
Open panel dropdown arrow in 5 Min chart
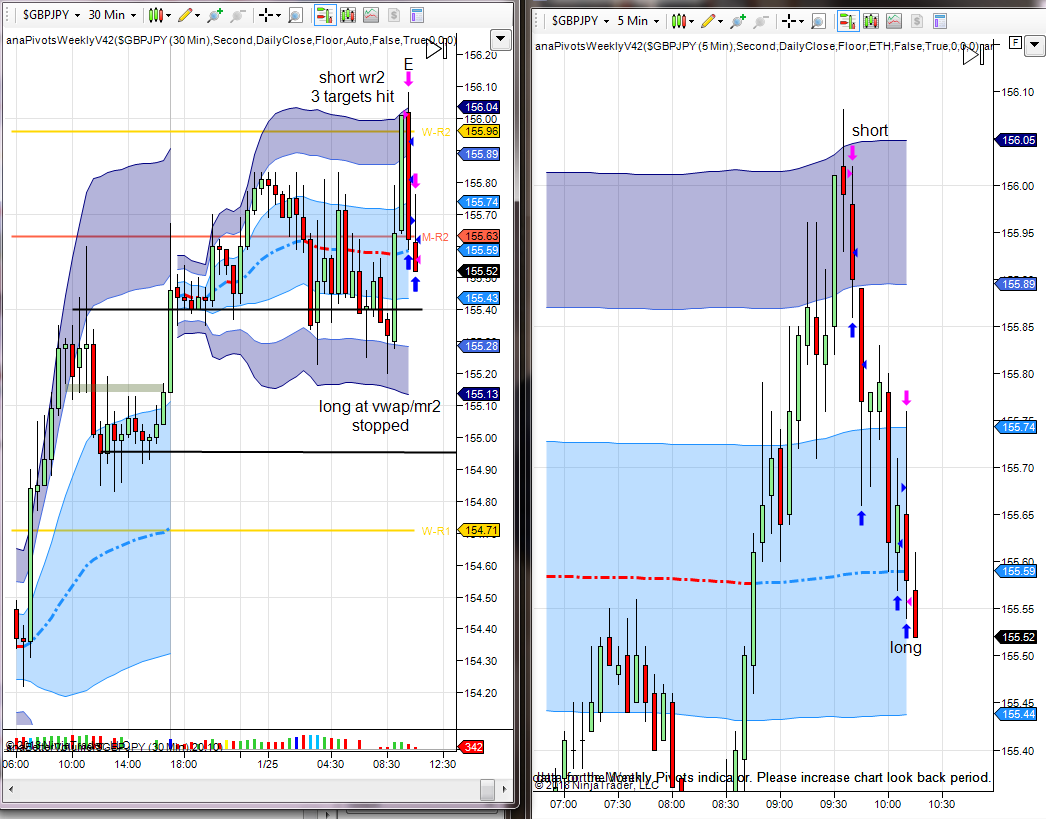1034,46
